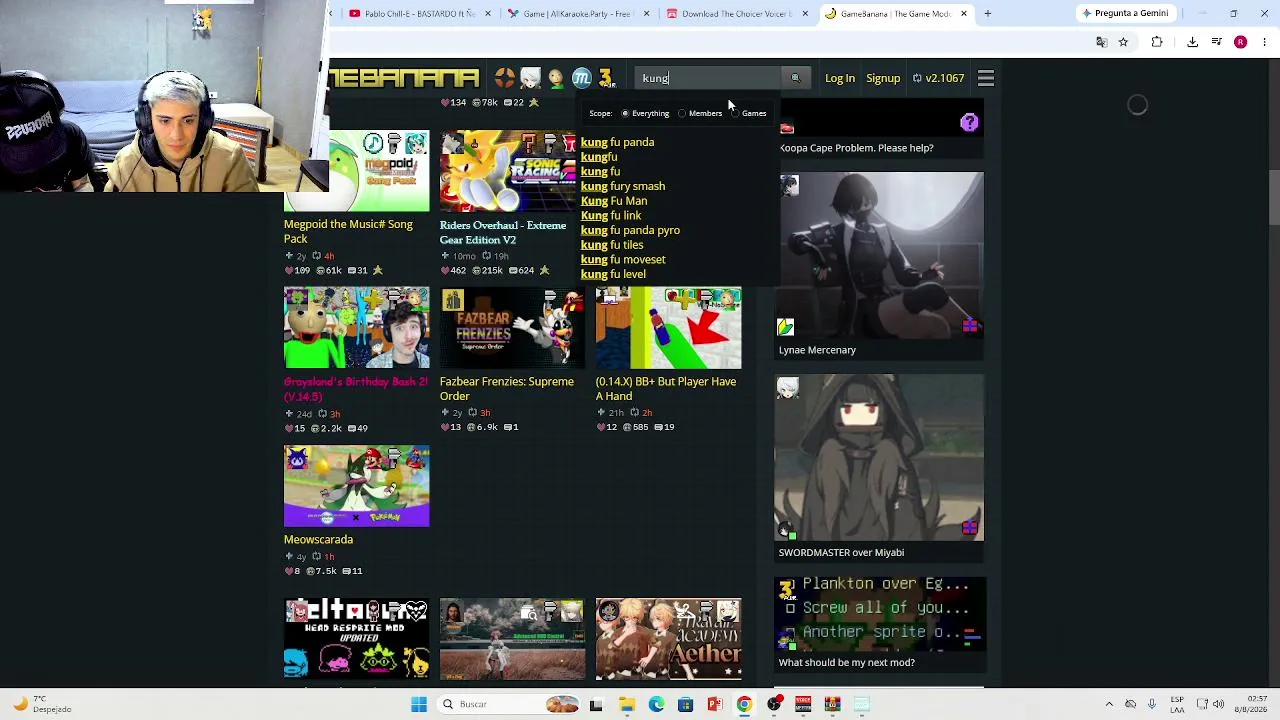Select the Games scope radio button

coord(735,113)
